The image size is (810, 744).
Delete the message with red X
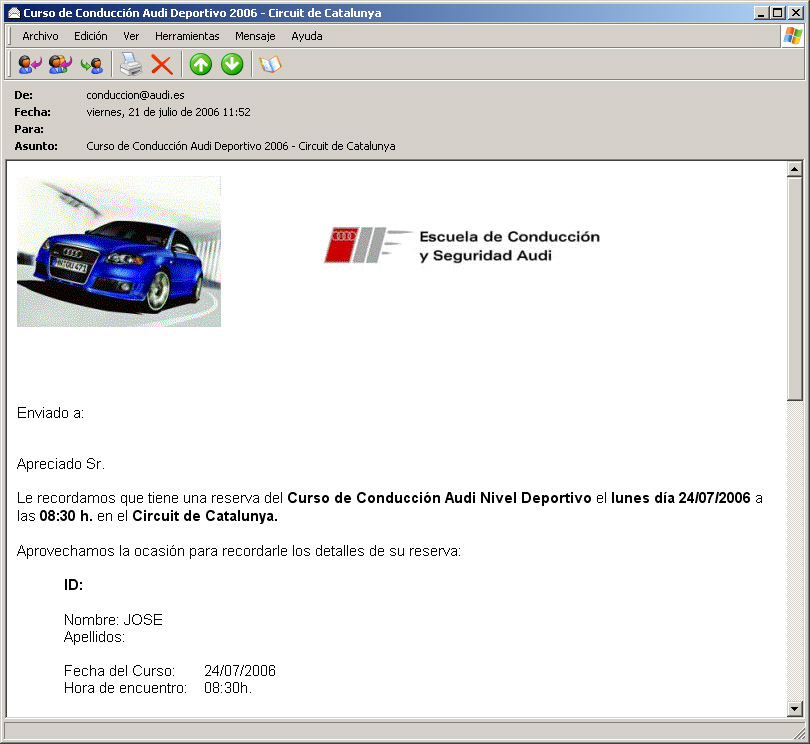[162, 65]
